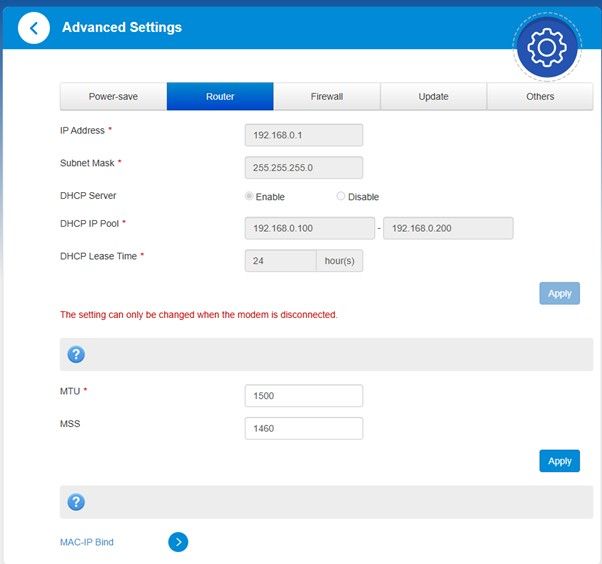The width and height of the screenshot is (602, 564).
Task: Click DHCP pool end address field
Action: click(447, 228)
